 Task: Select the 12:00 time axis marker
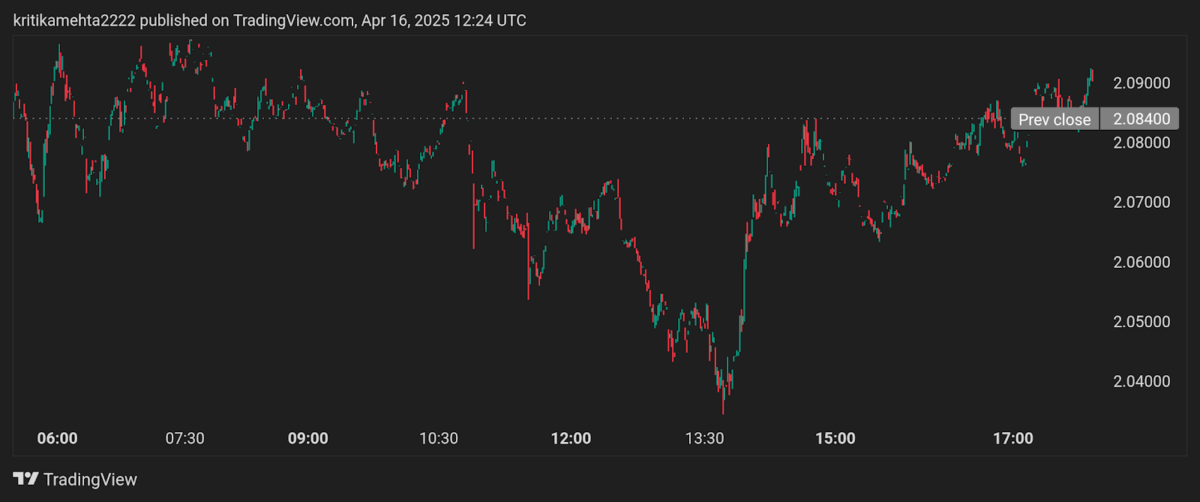(571, 439)
